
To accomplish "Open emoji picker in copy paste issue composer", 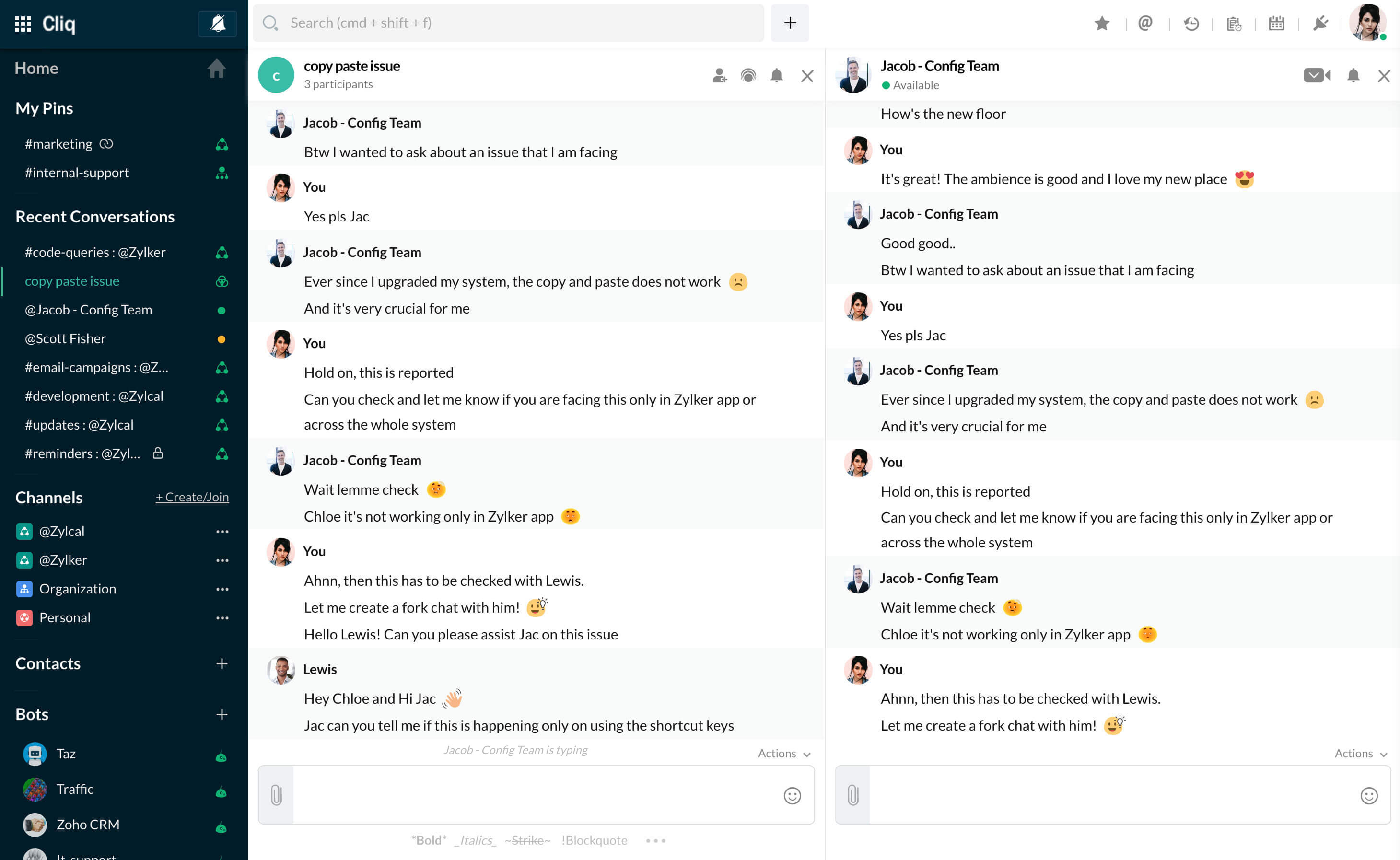I will [792, 795].
